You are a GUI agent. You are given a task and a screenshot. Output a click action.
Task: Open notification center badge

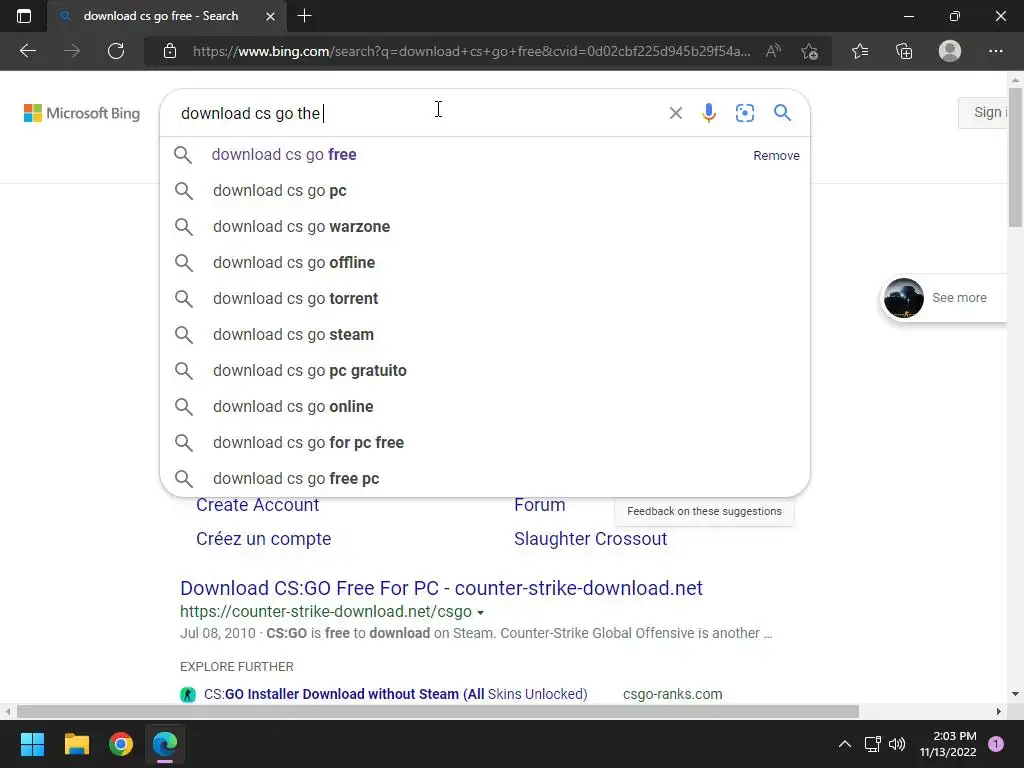996,744
